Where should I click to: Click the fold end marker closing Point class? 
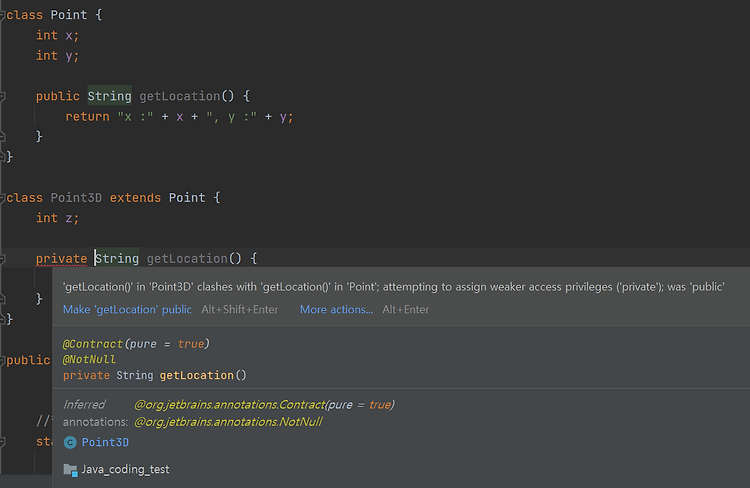coord(2,156)
